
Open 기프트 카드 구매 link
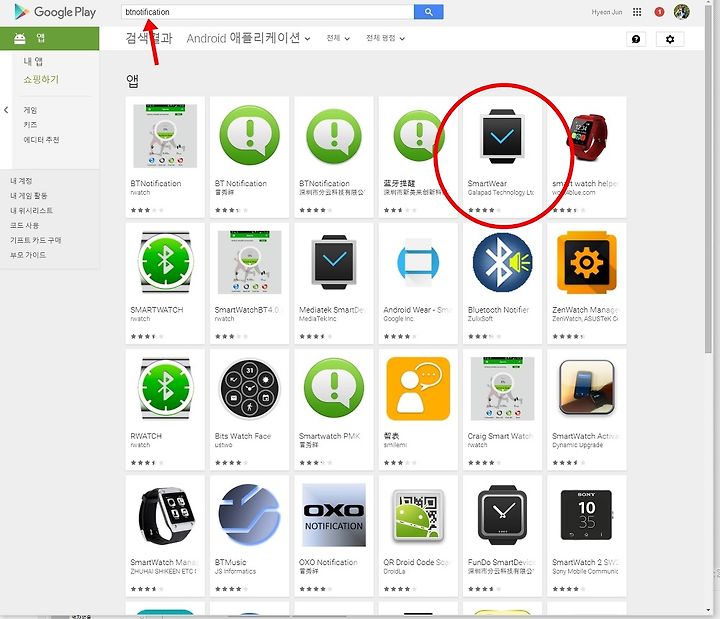(35, 240)
